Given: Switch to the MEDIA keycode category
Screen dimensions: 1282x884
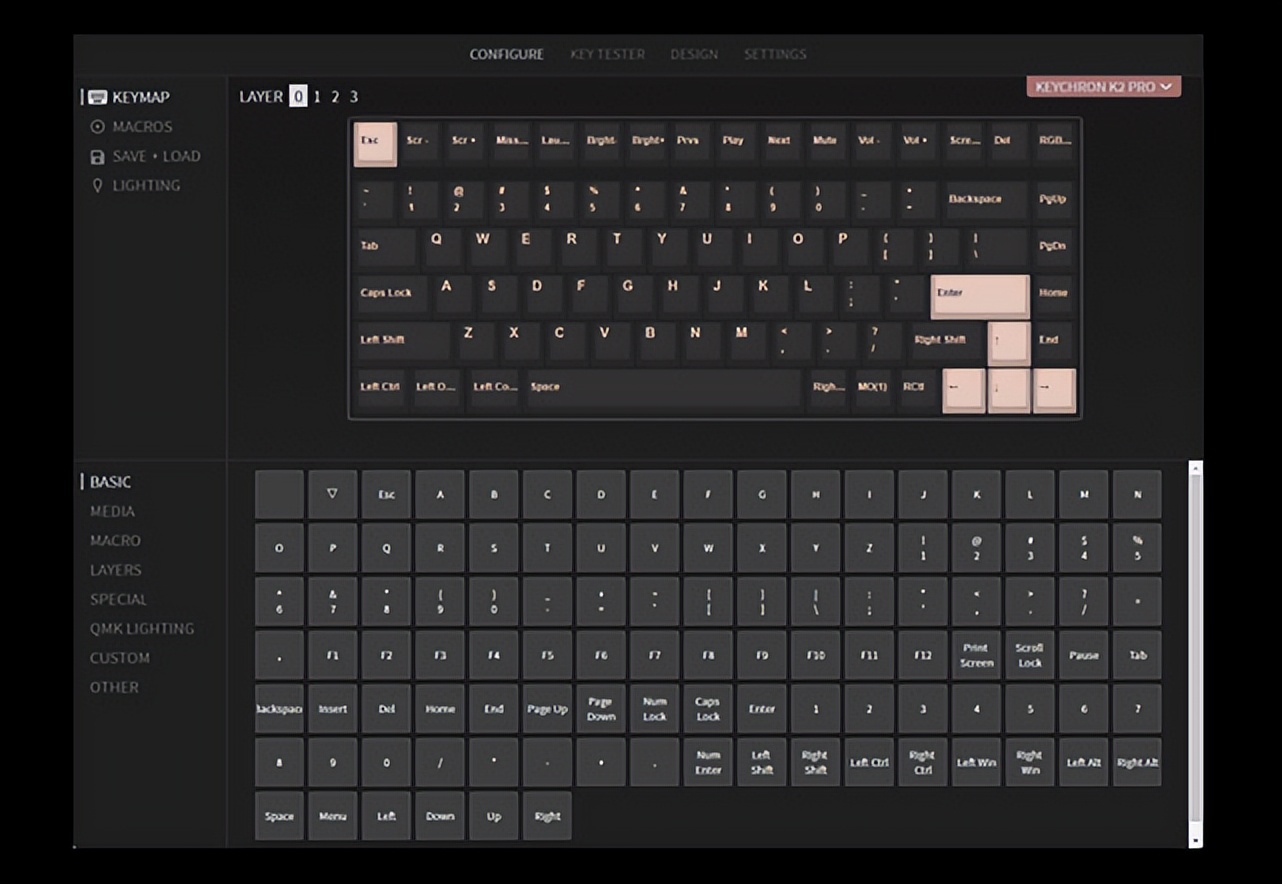Looking at the screenshot, I should pyautogui.click(x=113, y=511).
